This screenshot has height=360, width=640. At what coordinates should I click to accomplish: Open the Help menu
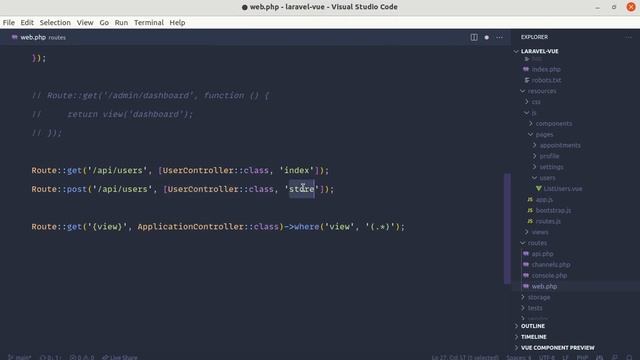pos(177,22)
